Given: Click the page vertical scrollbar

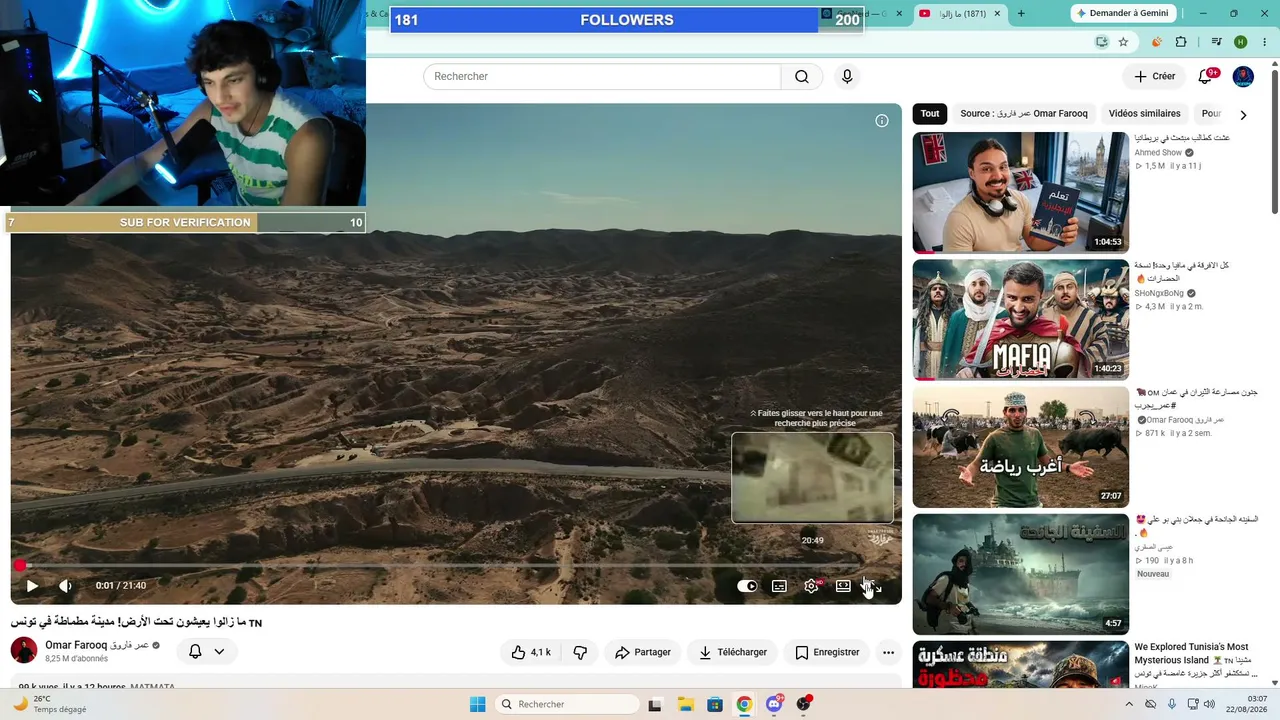Looking at the screenshot, I should 1275,140.
